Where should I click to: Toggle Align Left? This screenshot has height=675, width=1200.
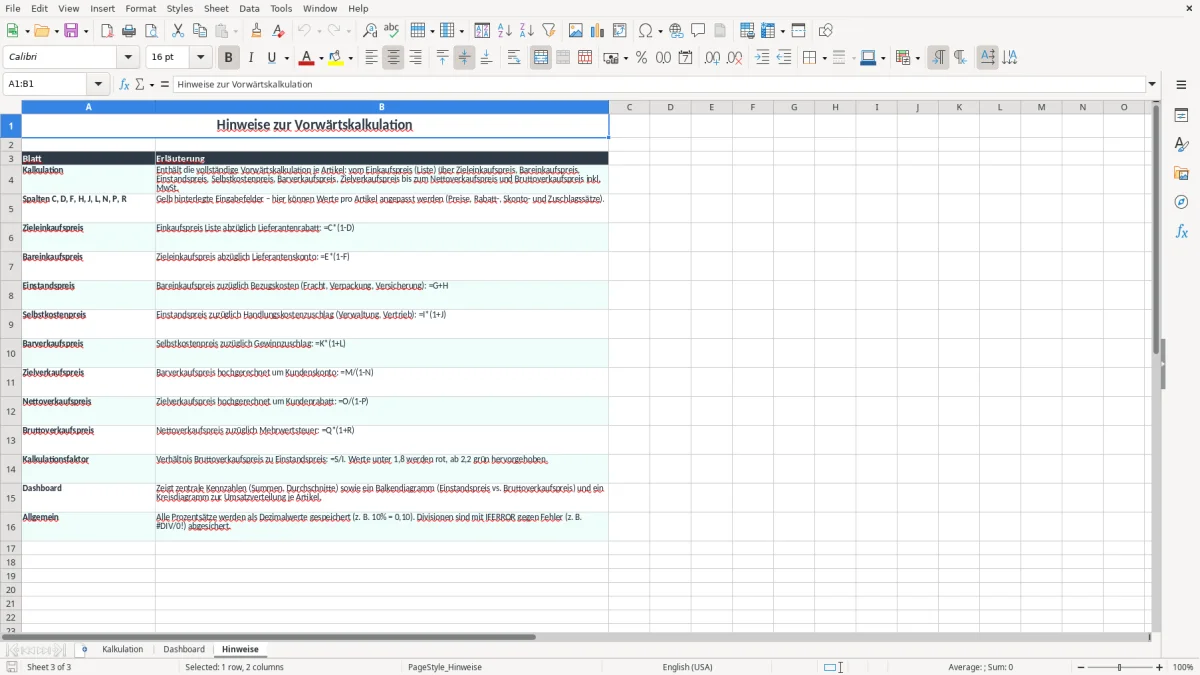(x=371, y=58)
